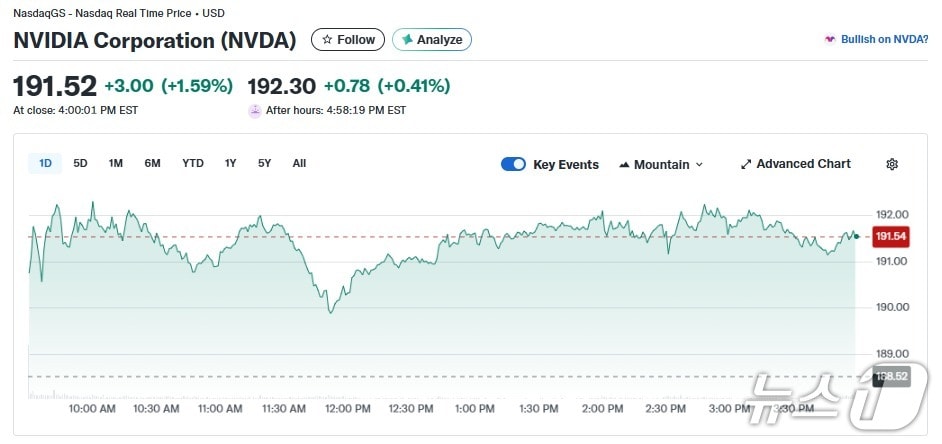
Task: Select the 5Y time range
Action: [x=265, y=163]
